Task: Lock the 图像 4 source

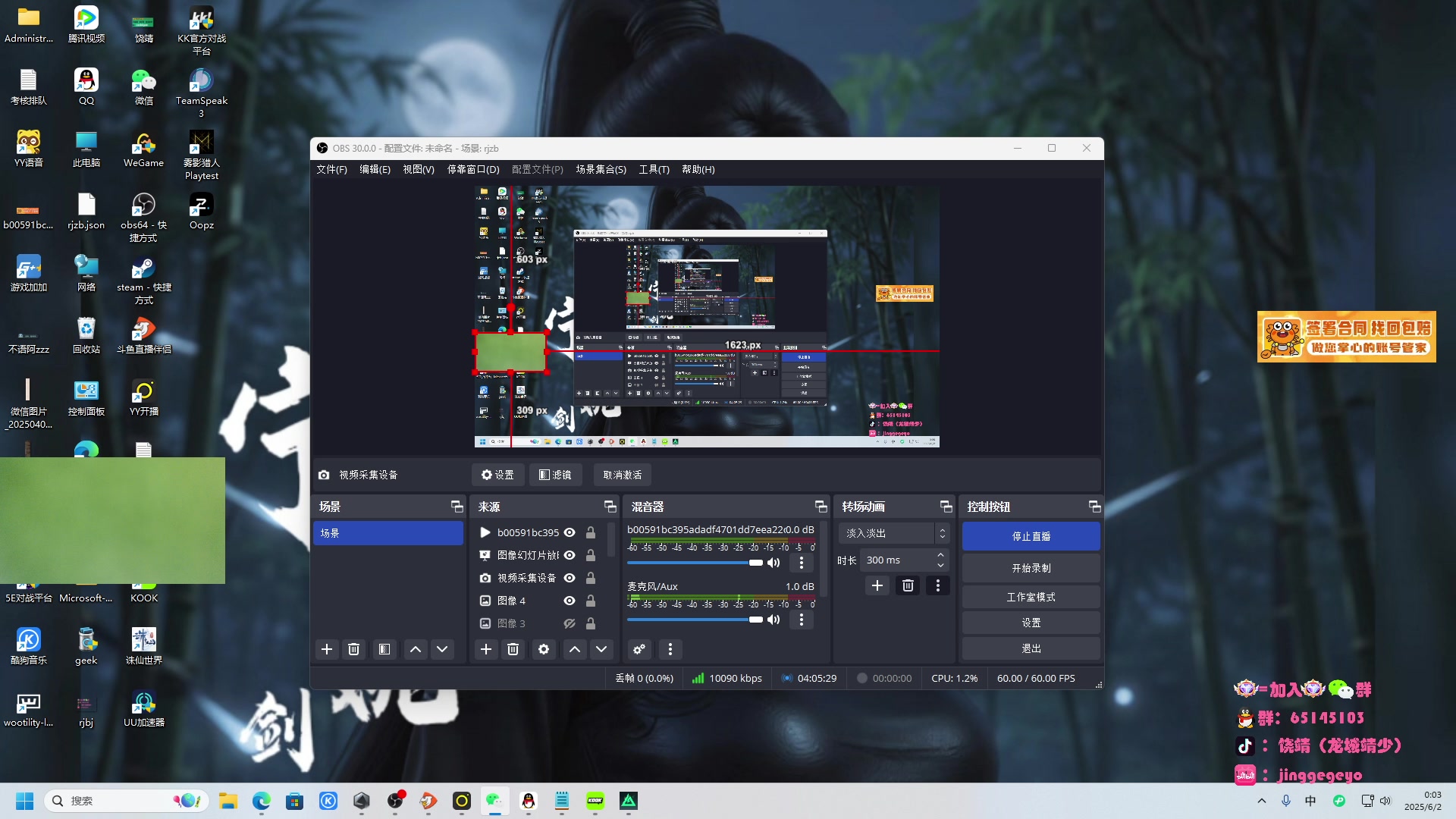Action: point(591,601)
